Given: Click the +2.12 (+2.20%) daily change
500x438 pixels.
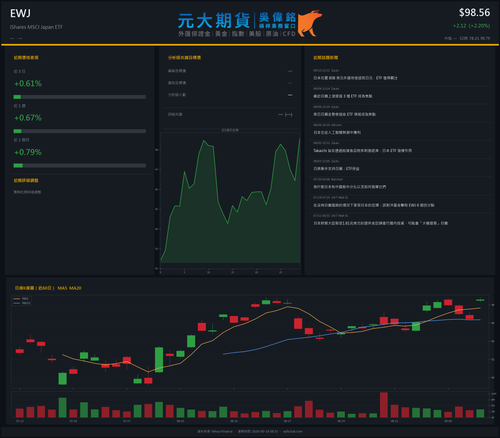Looking at the screenshot, I should (471, 26).
